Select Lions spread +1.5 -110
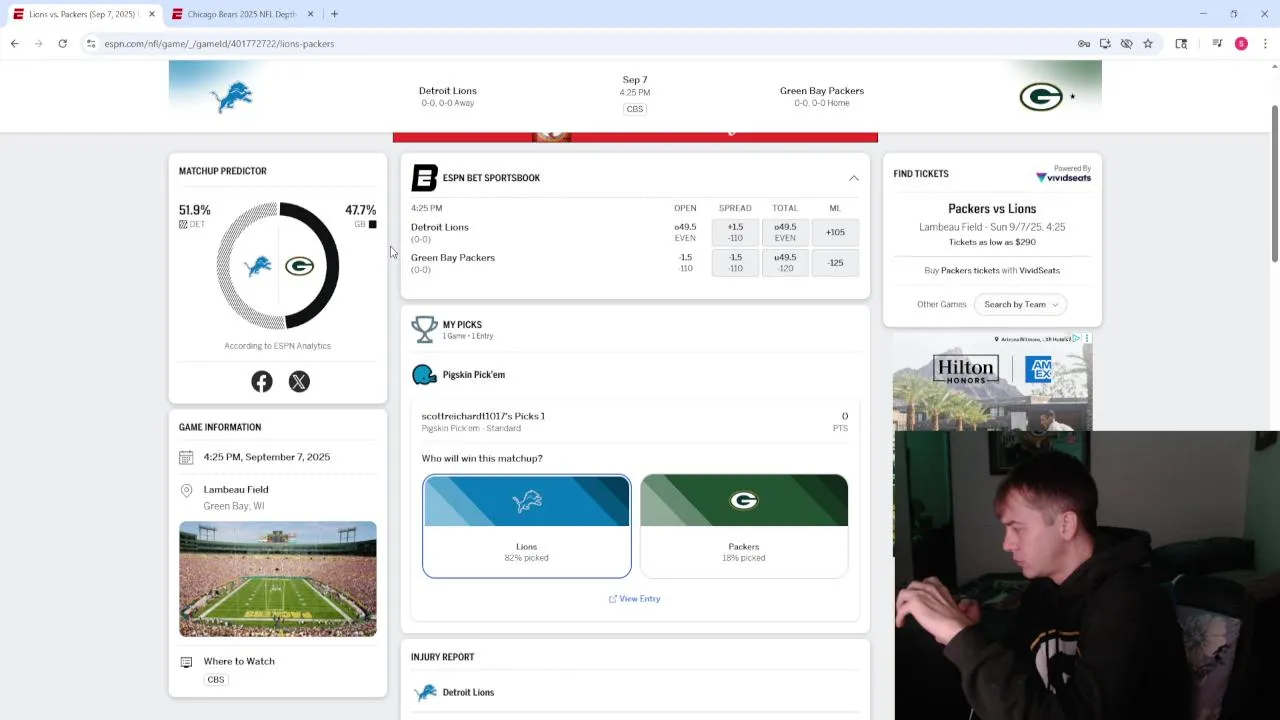Screen dimensions: 1280x720 735,232
